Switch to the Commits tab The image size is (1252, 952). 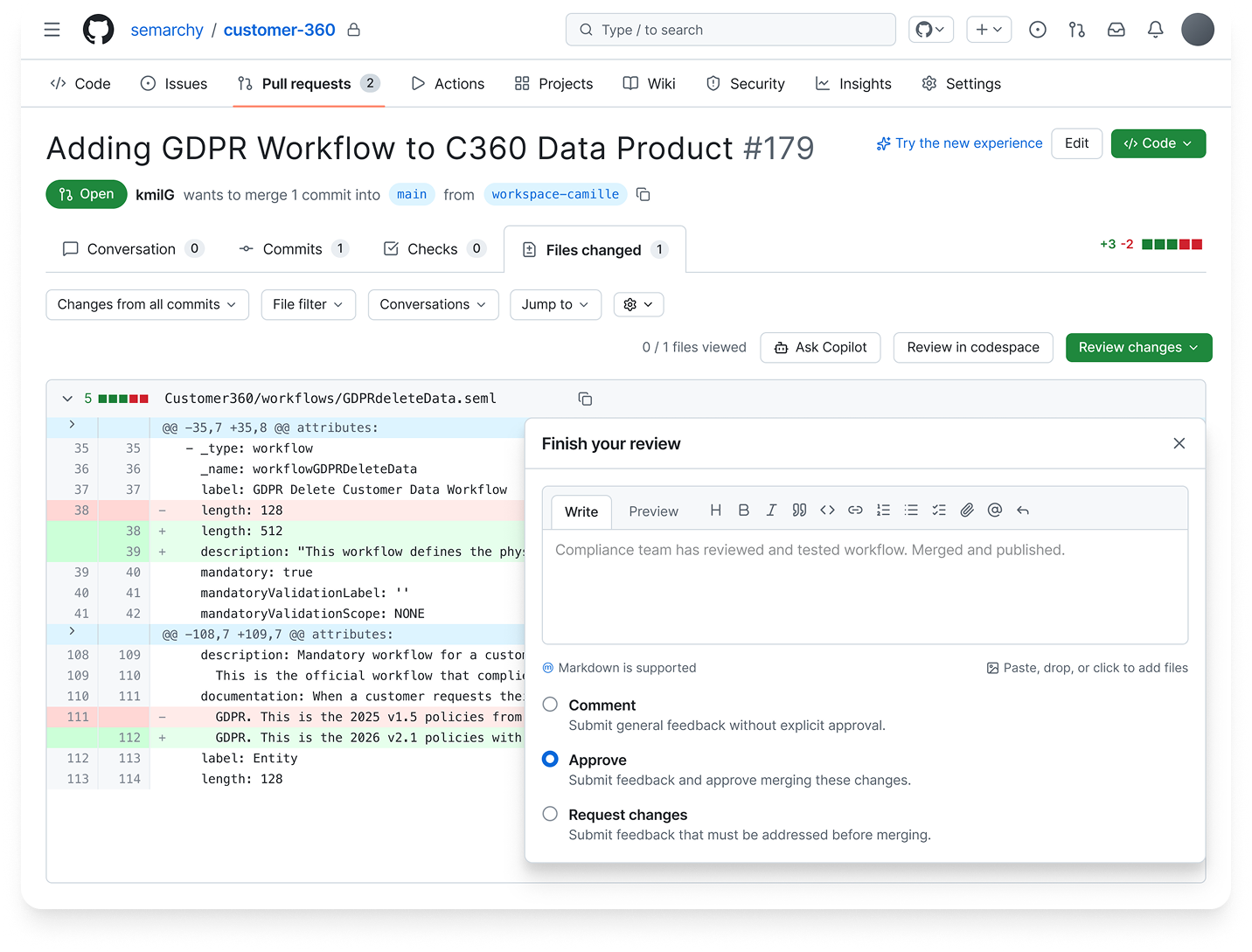294,249
